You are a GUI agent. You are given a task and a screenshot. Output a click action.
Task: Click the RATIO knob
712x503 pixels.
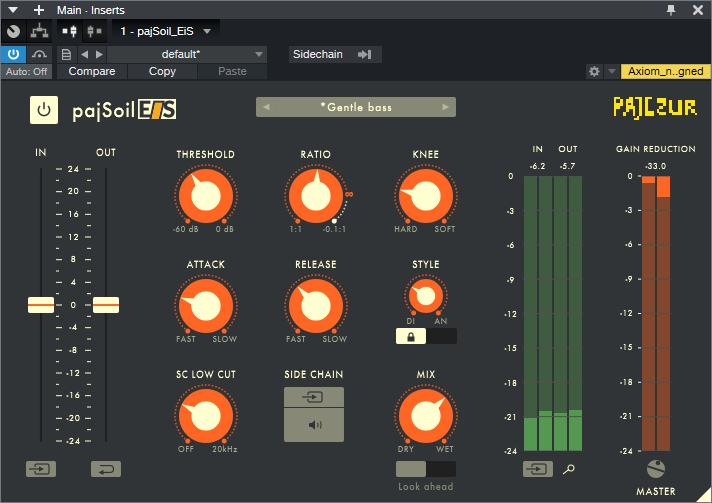tap(316, 196)
